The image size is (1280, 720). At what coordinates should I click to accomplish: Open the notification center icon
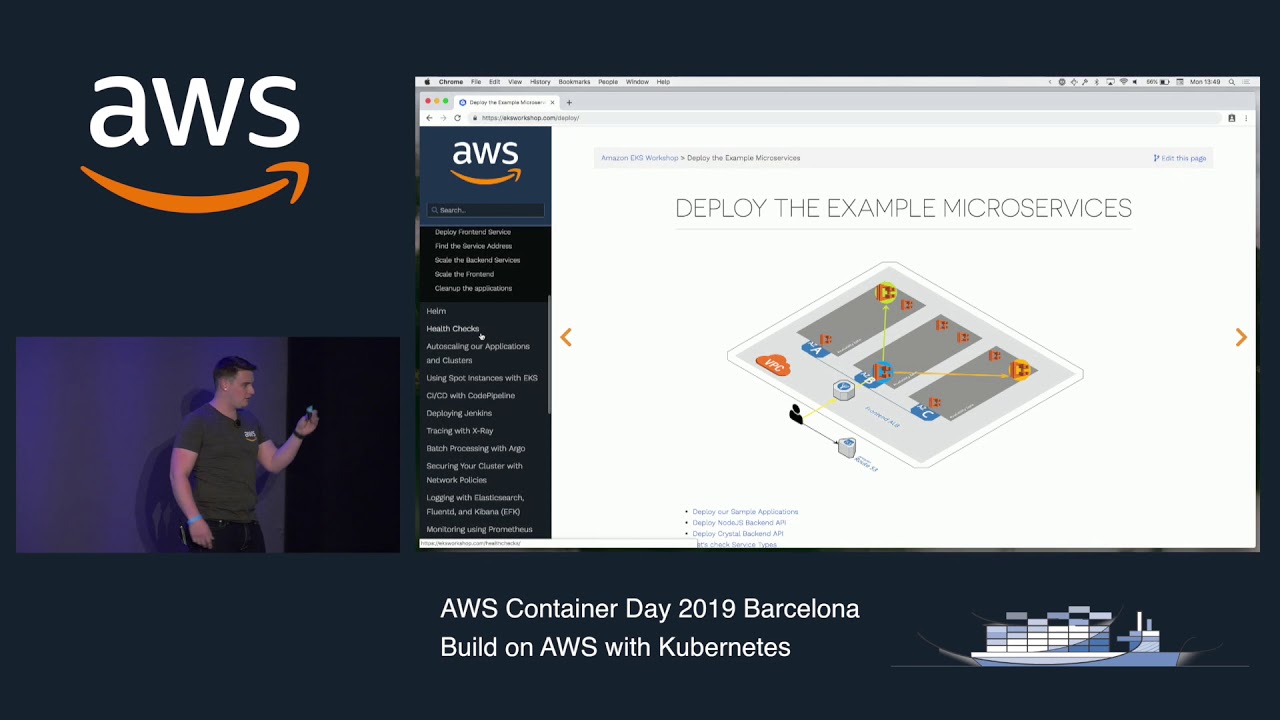[x=1247, y=82]
